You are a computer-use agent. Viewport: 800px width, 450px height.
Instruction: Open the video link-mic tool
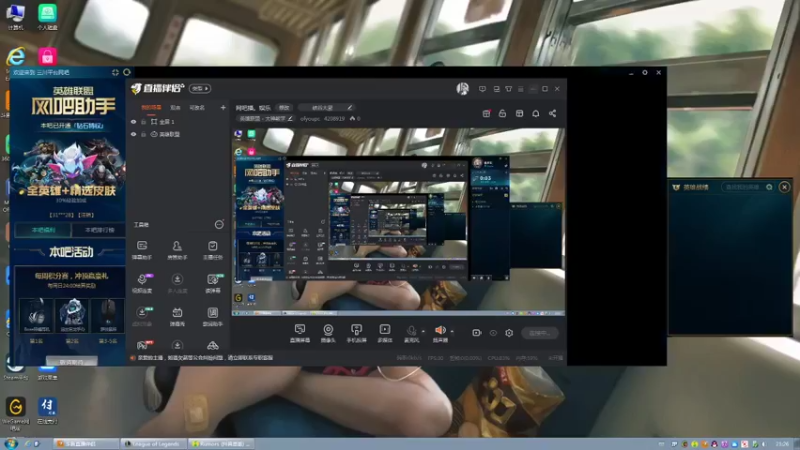142,283
